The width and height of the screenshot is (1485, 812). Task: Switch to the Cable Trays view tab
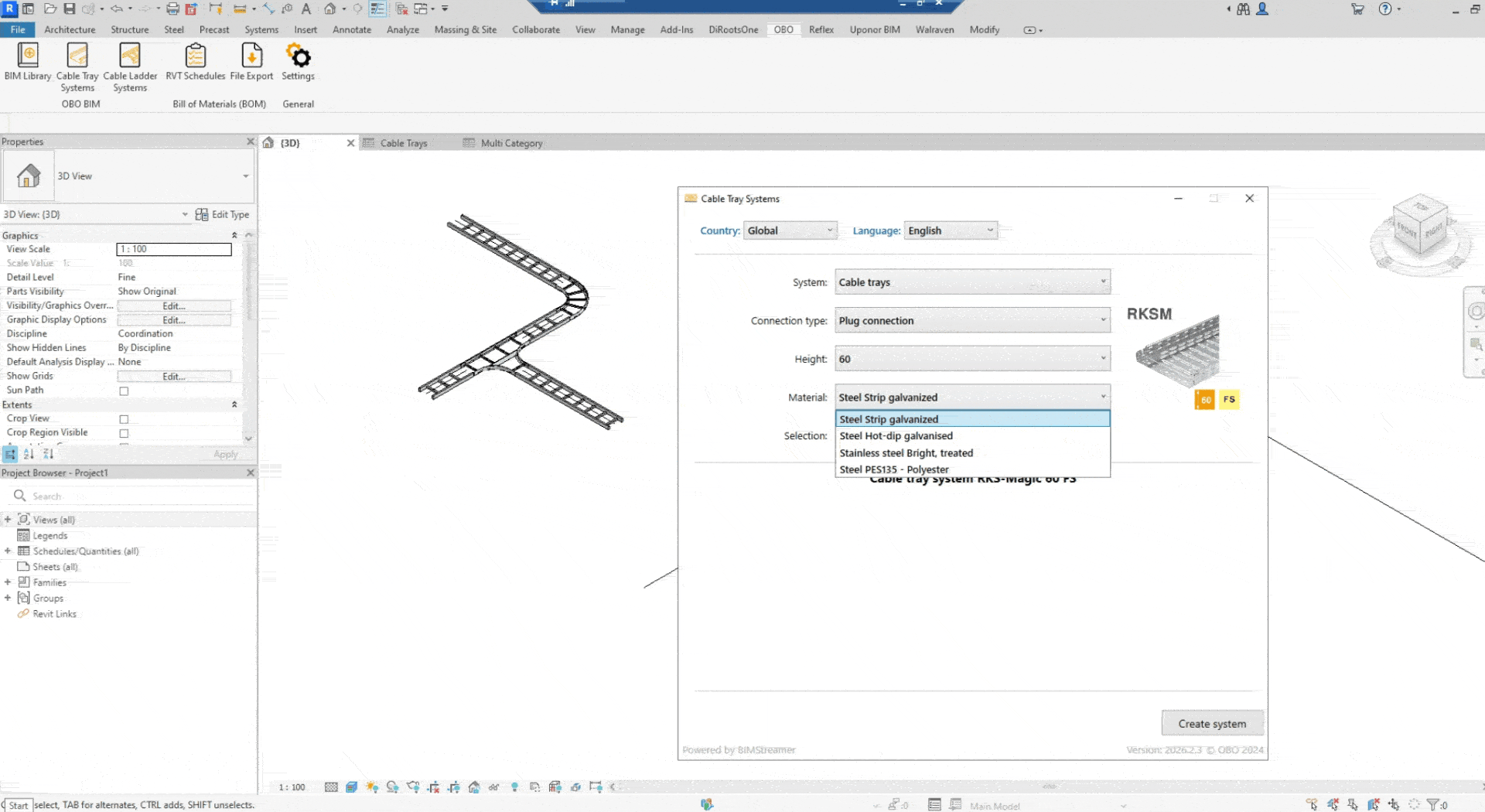403,143
